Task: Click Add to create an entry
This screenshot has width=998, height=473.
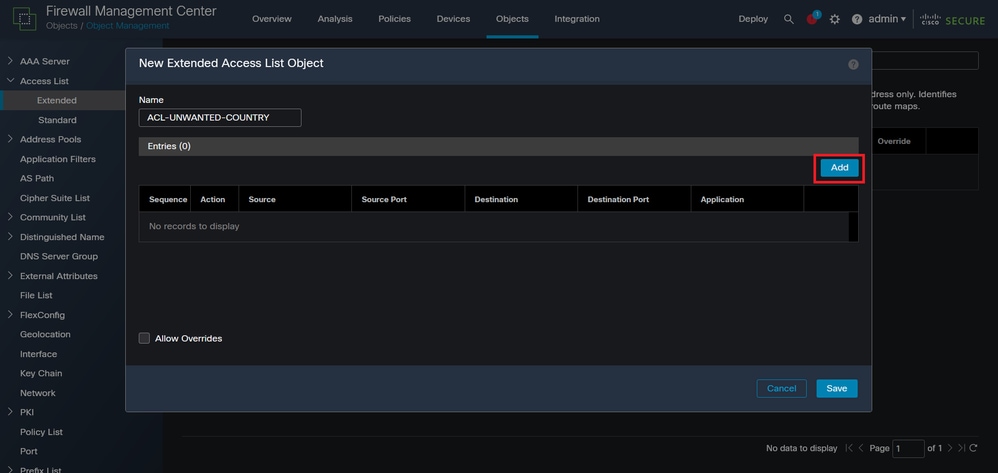Action: 840,167
